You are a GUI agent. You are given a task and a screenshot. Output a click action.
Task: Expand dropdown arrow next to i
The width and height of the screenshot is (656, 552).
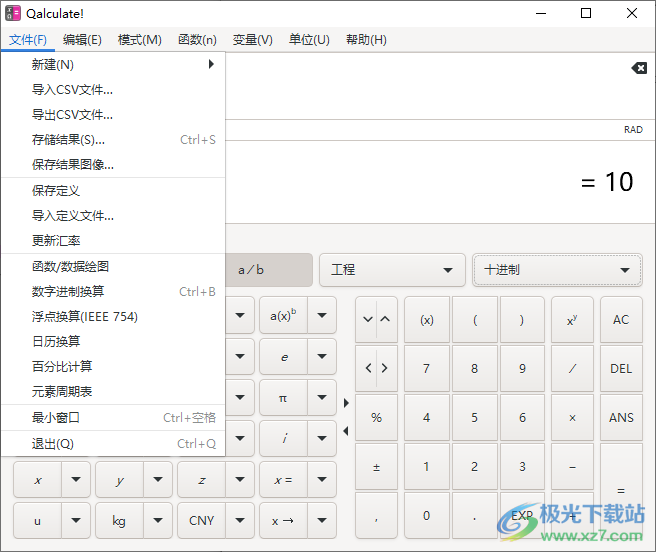click(322, 438)
